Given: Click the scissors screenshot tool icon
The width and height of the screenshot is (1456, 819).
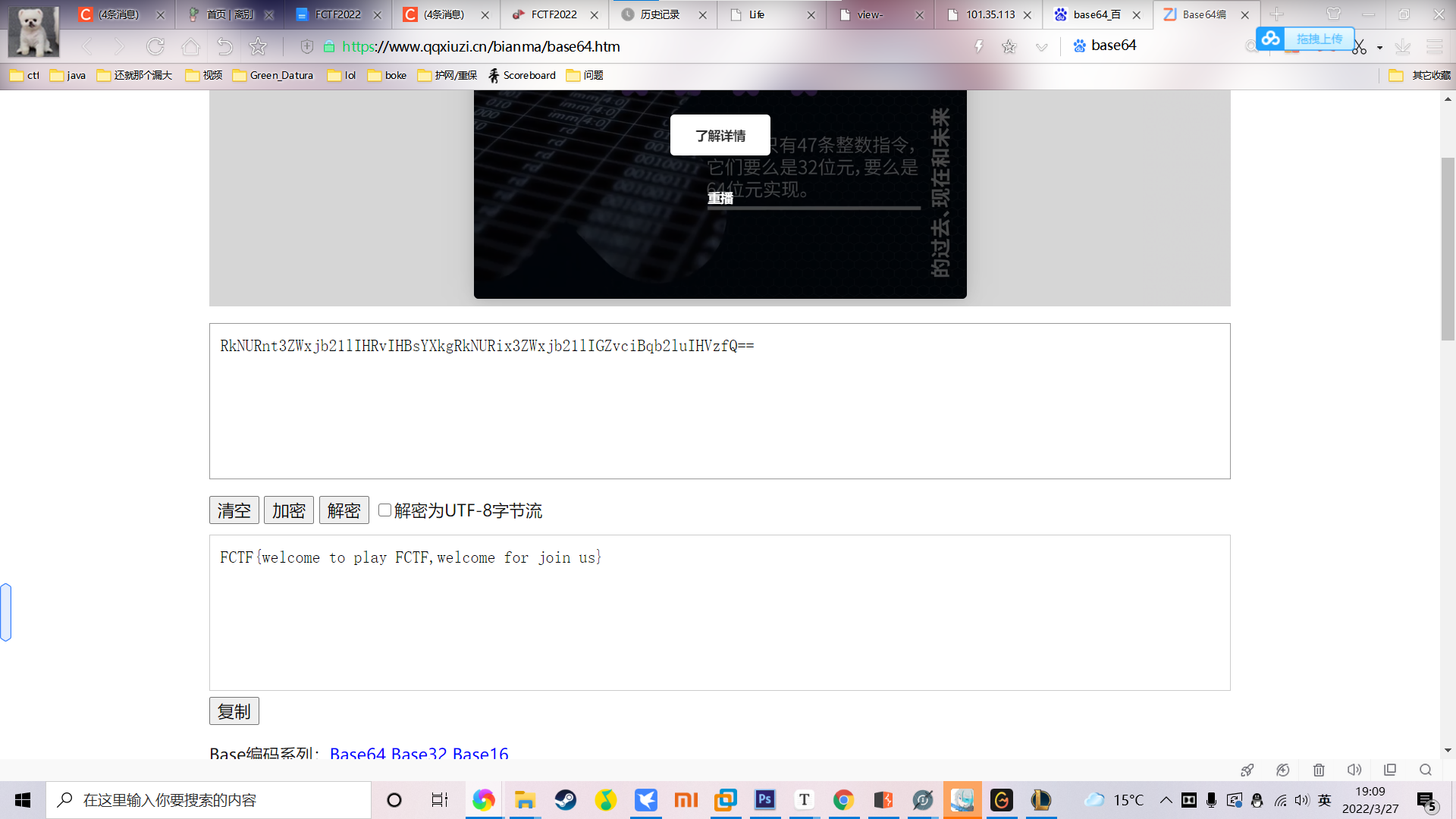Looking at the screenshot, I should [x=1359, y=48].
